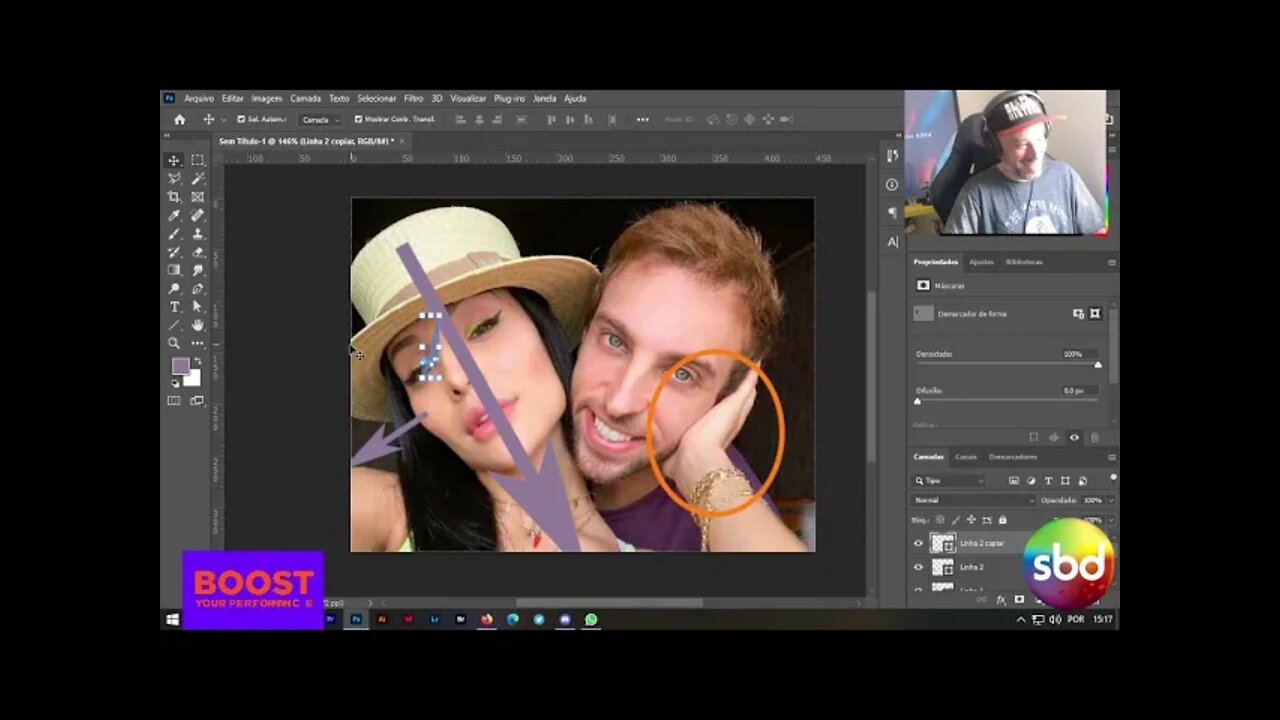Open the Layers panel menu

pos(1111,457)
